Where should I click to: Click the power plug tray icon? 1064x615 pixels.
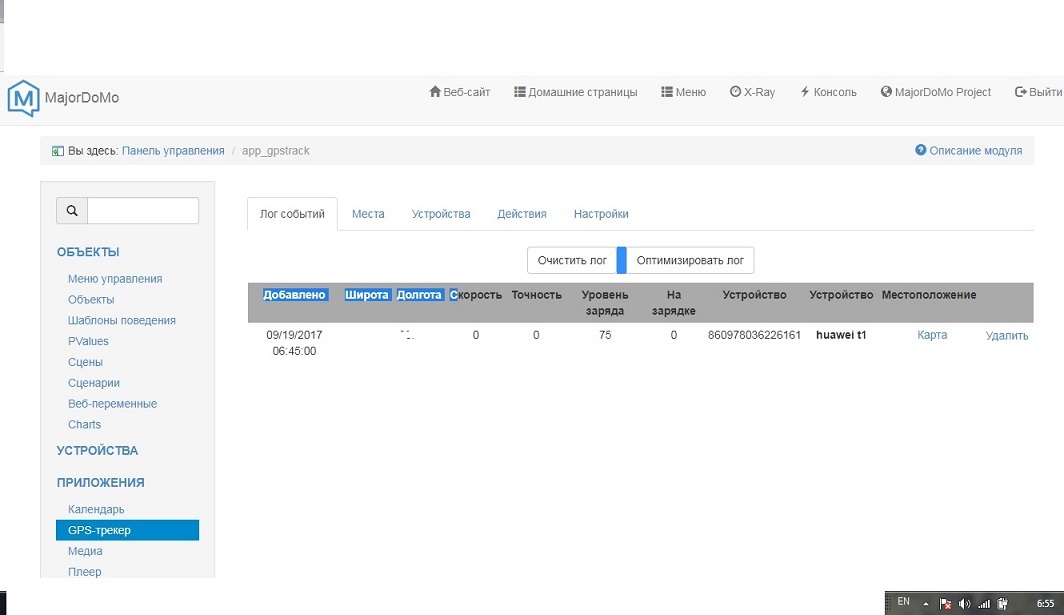pos(1001,603)
